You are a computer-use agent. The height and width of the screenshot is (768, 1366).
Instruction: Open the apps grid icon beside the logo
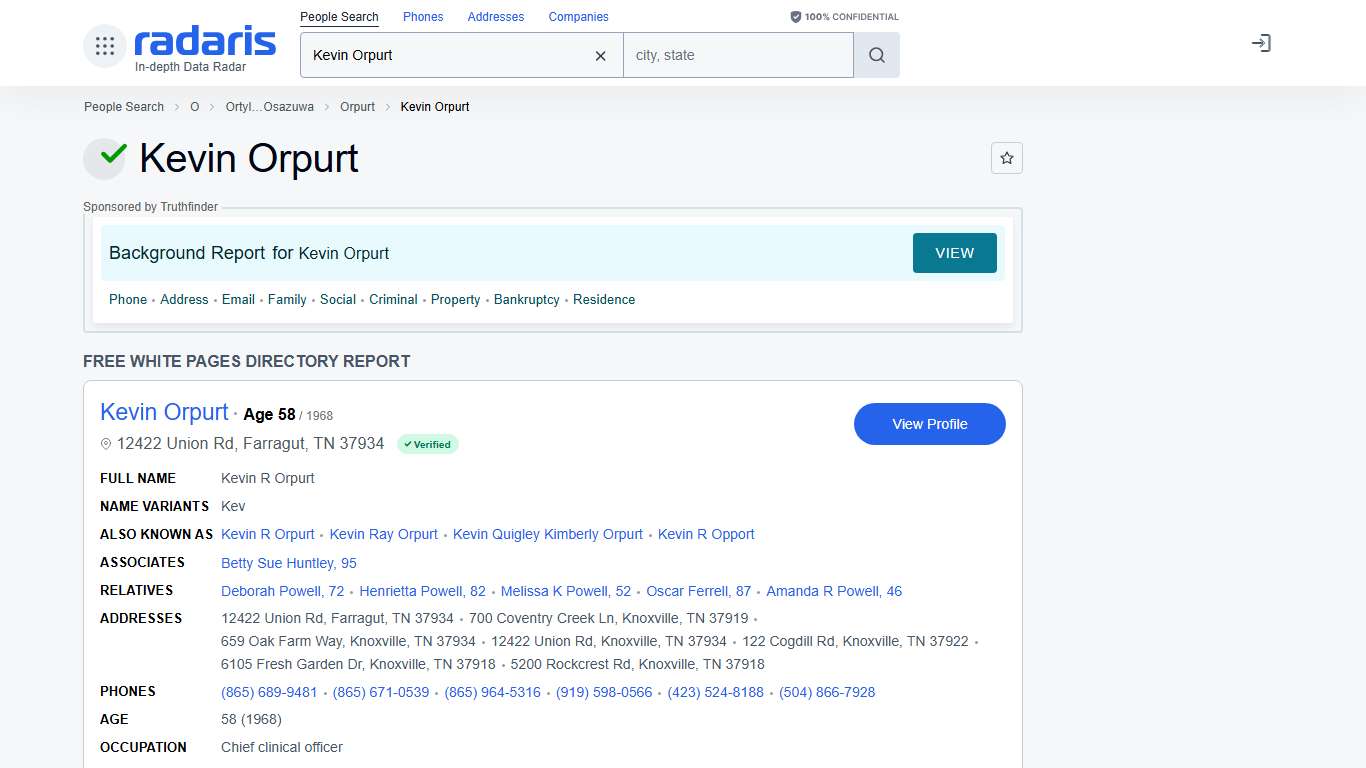coord(104,44)
